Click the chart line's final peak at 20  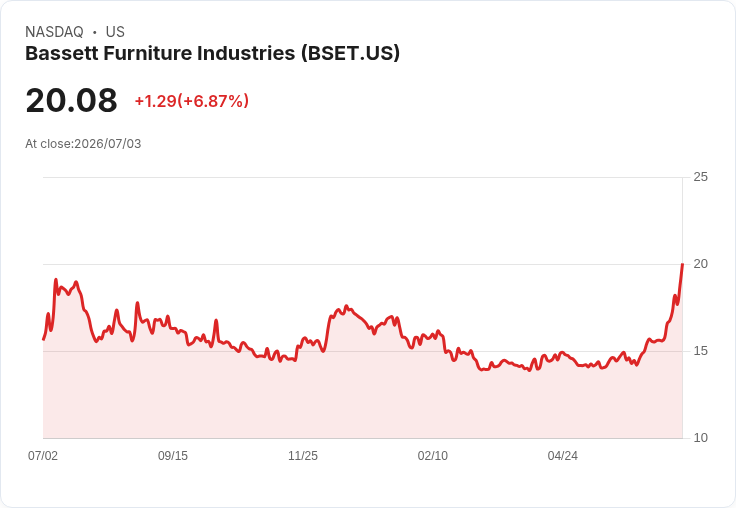[682, 264]
